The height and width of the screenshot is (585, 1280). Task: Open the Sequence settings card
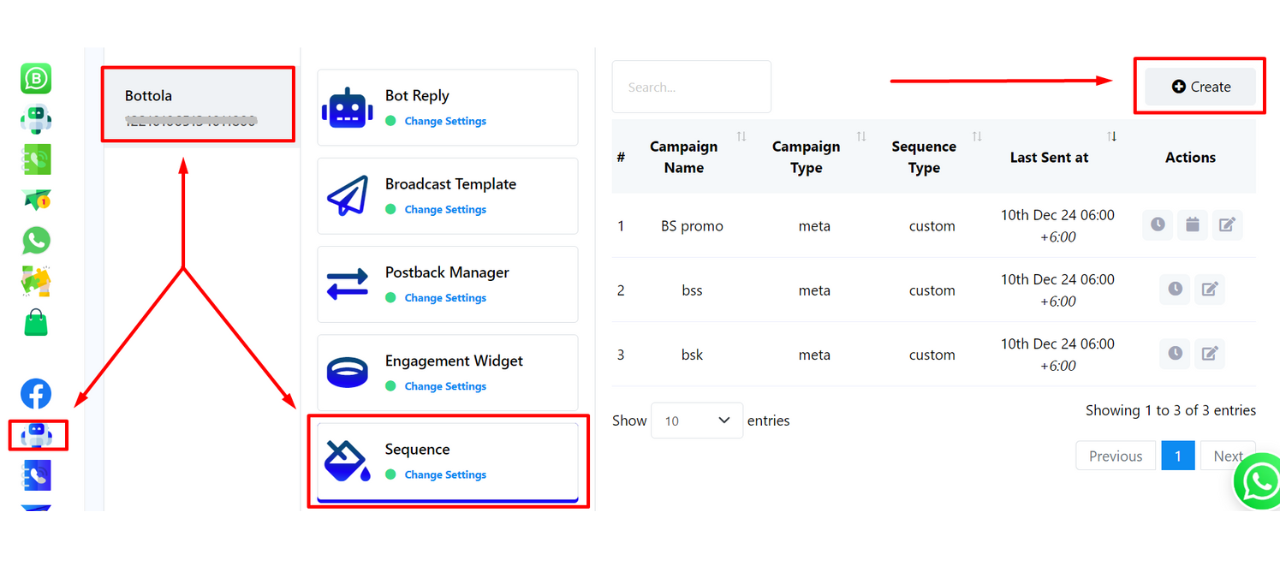click(x=447, y=461)
